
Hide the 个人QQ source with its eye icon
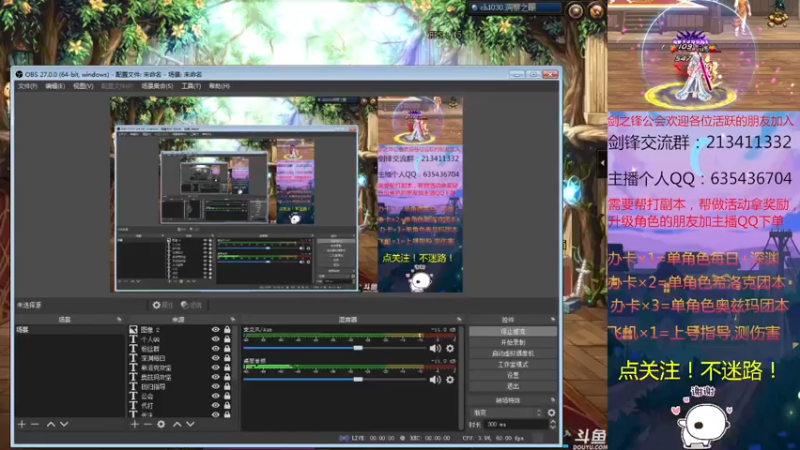216,339
